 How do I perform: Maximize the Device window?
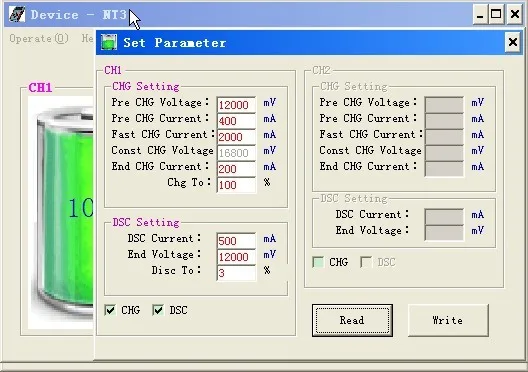pos(496,14)
